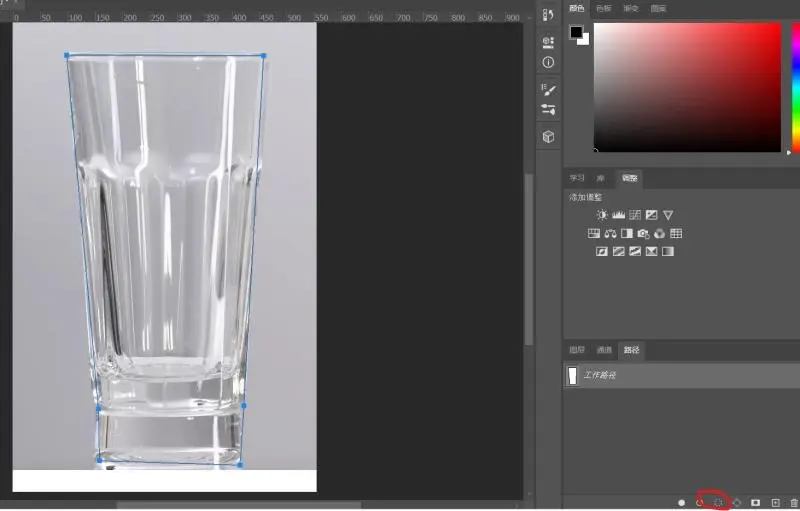The height and width of the screenshot is (511, 800).
Task: Add Photo Filter adjustment
Action: (x=643, y=233)
